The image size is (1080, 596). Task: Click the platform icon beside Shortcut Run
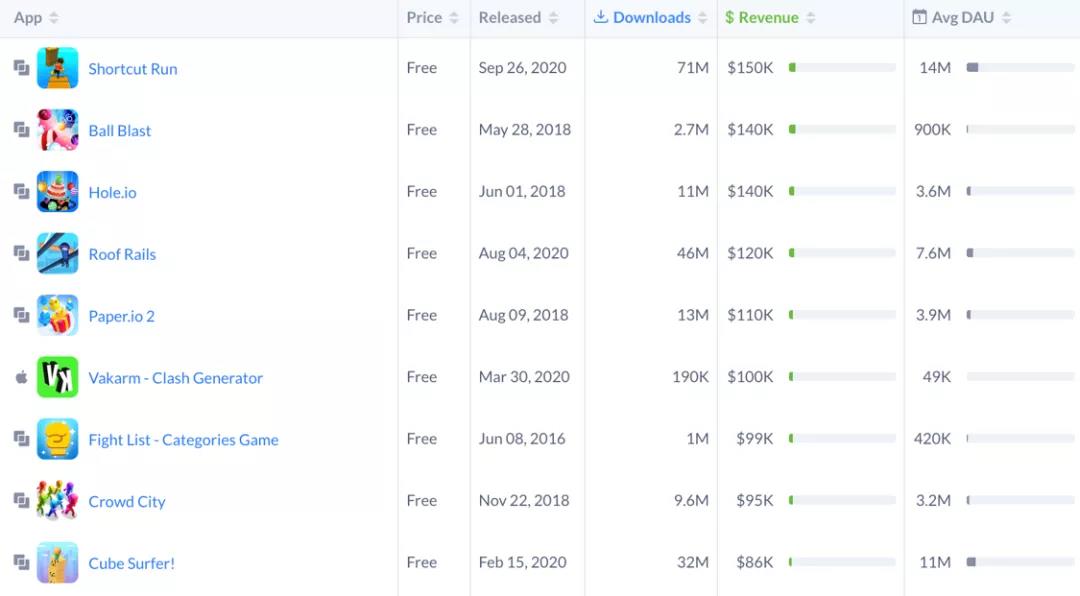pos(21,68)
